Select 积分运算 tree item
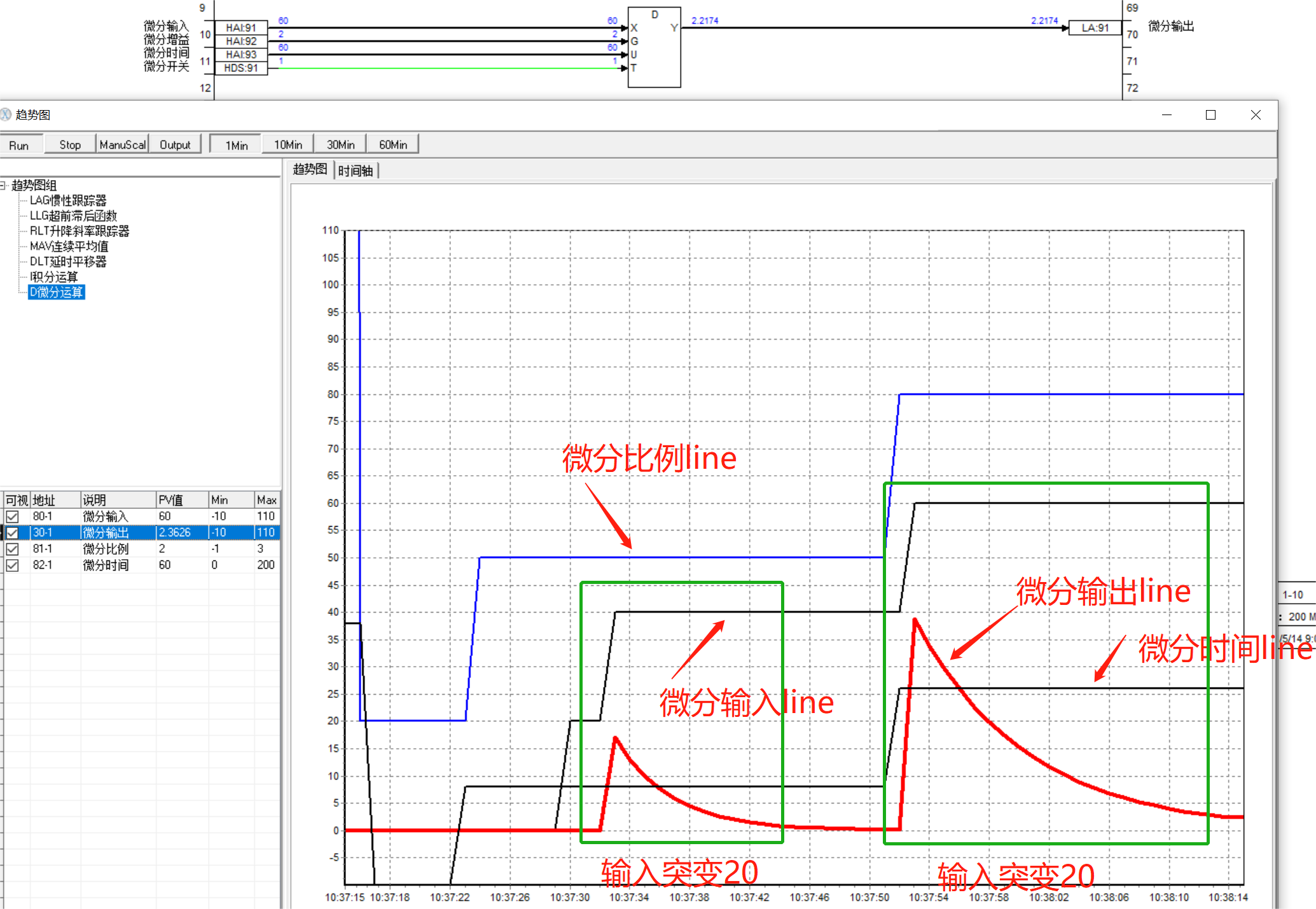This screenshot has width=1316, height=909. [x=54, y=277]
